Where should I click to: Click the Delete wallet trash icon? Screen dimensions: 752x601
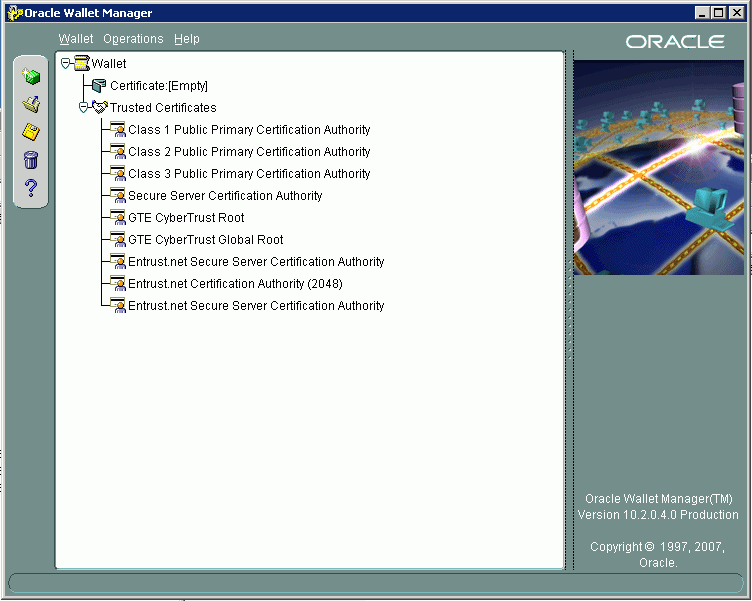[31, 160]
